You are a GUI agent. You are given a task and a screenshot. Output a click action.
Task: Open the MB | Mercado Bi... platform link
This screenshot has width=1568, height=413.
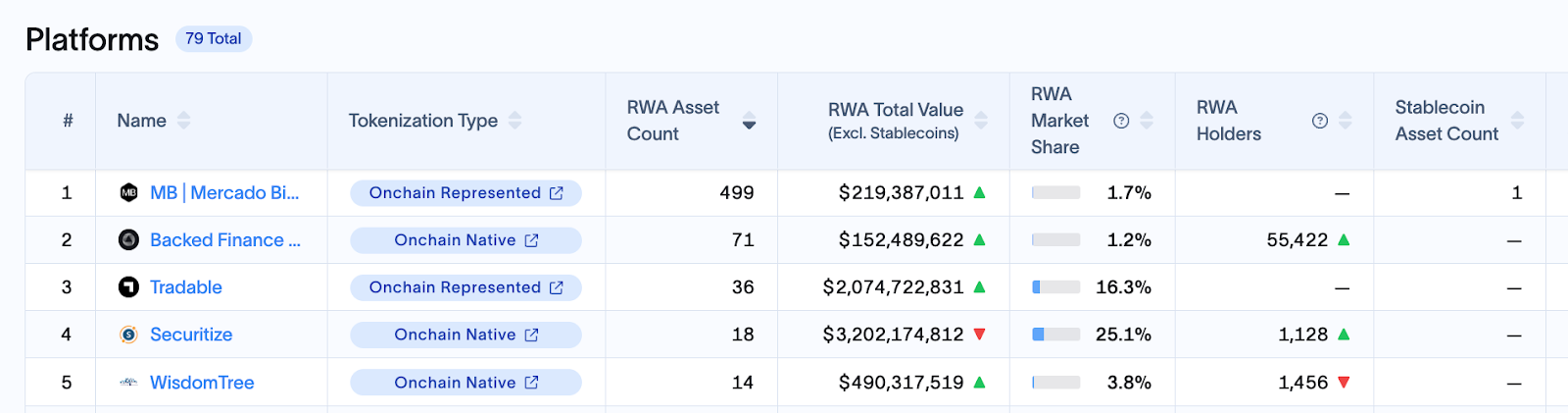click(224, 192)
